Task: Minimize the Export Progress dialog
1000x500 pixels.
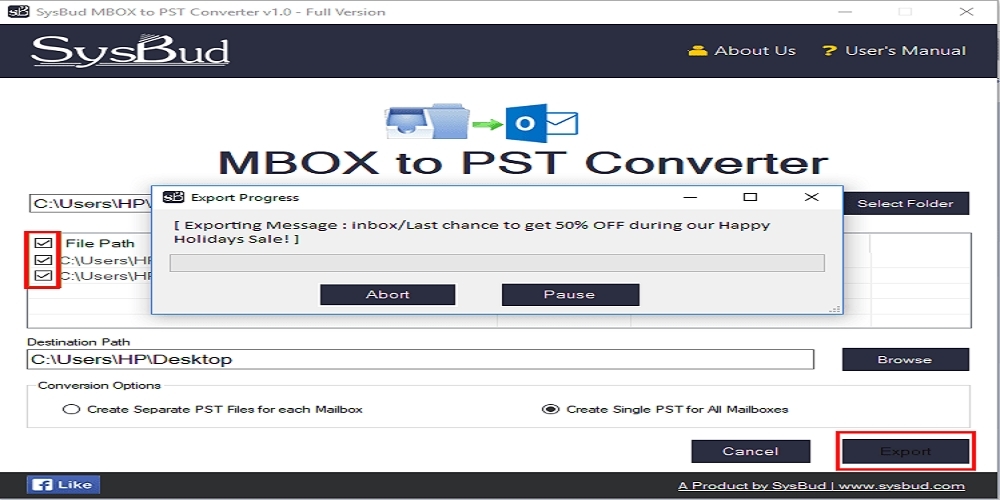Action: [x=690, y=198]
